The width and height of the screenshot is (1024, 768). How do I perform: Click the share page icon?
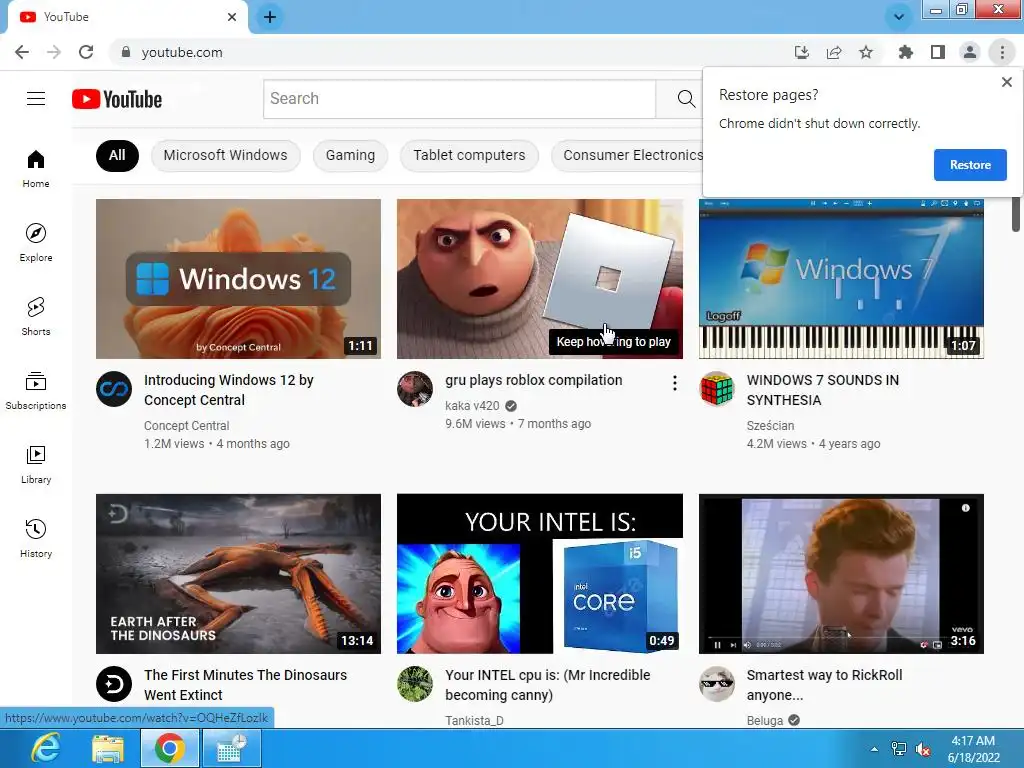[x=834, y=52]
